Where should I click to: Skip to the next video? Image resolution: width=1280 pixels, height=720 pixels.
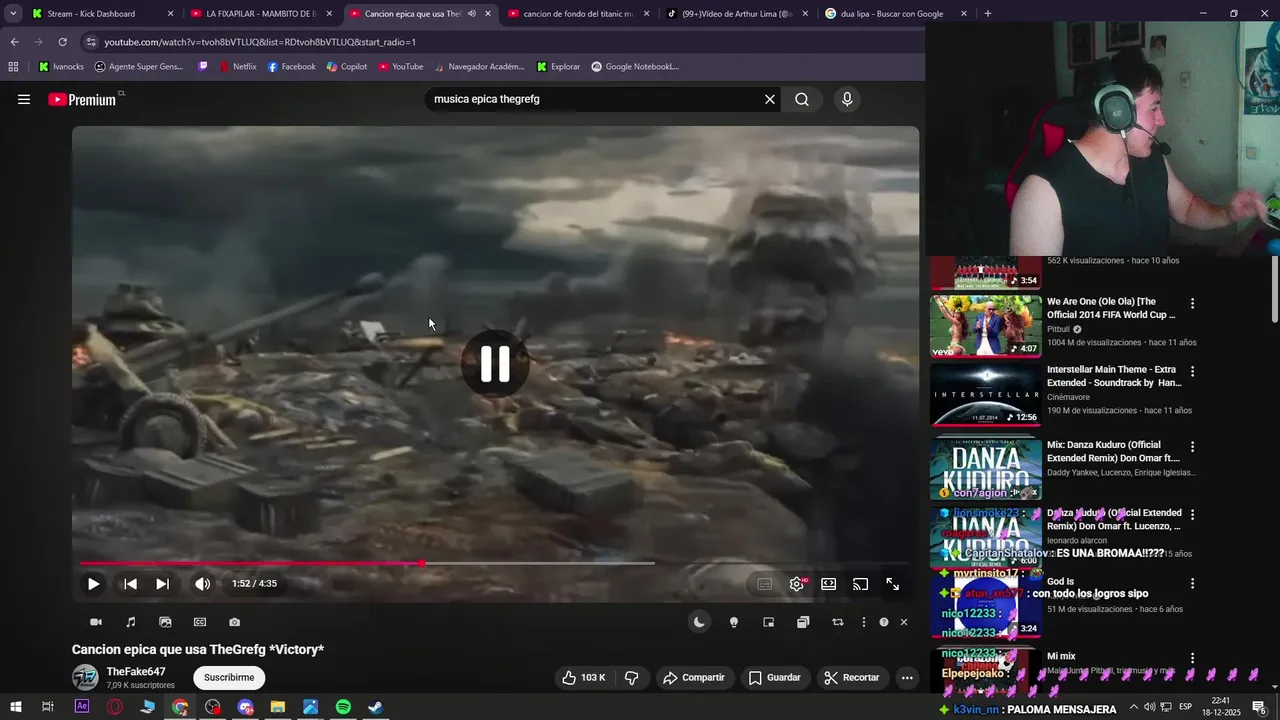(162, 584)
